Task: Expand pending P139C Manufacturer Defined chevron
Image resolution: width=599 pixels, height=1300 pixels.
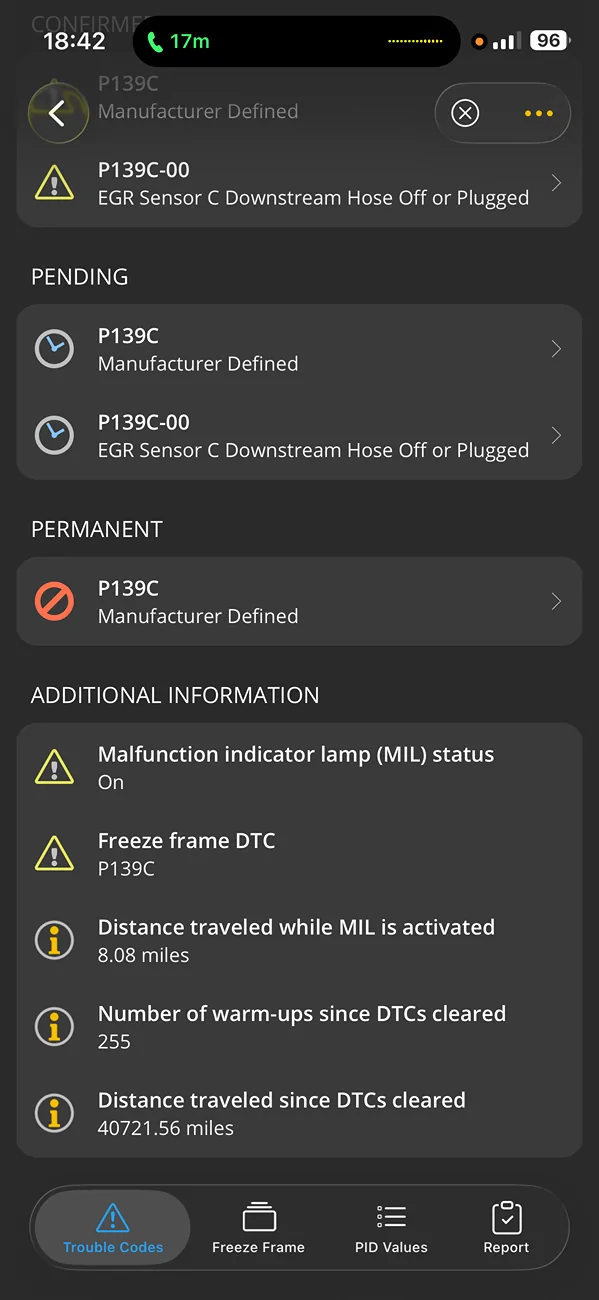Action: tap(557, 349)
